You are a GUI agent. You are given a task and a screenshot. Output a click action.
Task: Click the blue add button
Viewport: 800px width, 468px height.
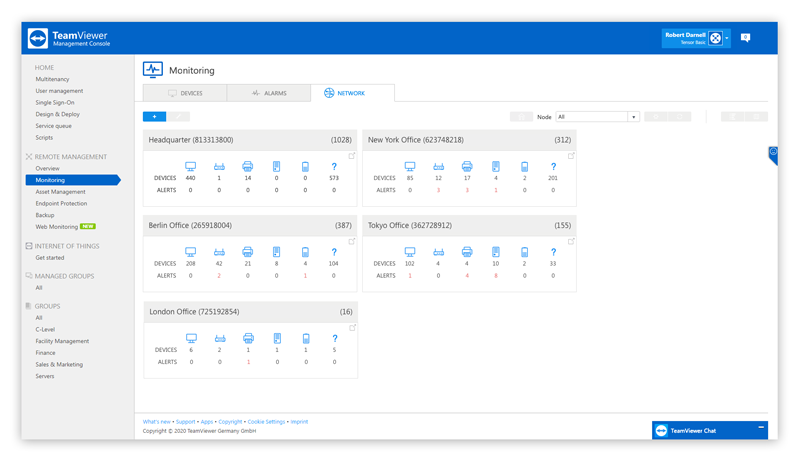(154, 117)
